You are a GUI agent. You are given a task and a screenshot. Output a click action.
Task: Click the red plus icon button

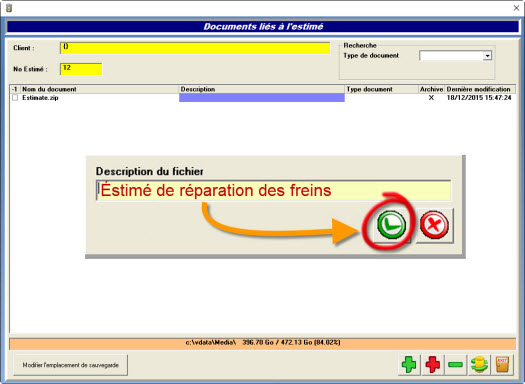point(432,365)
